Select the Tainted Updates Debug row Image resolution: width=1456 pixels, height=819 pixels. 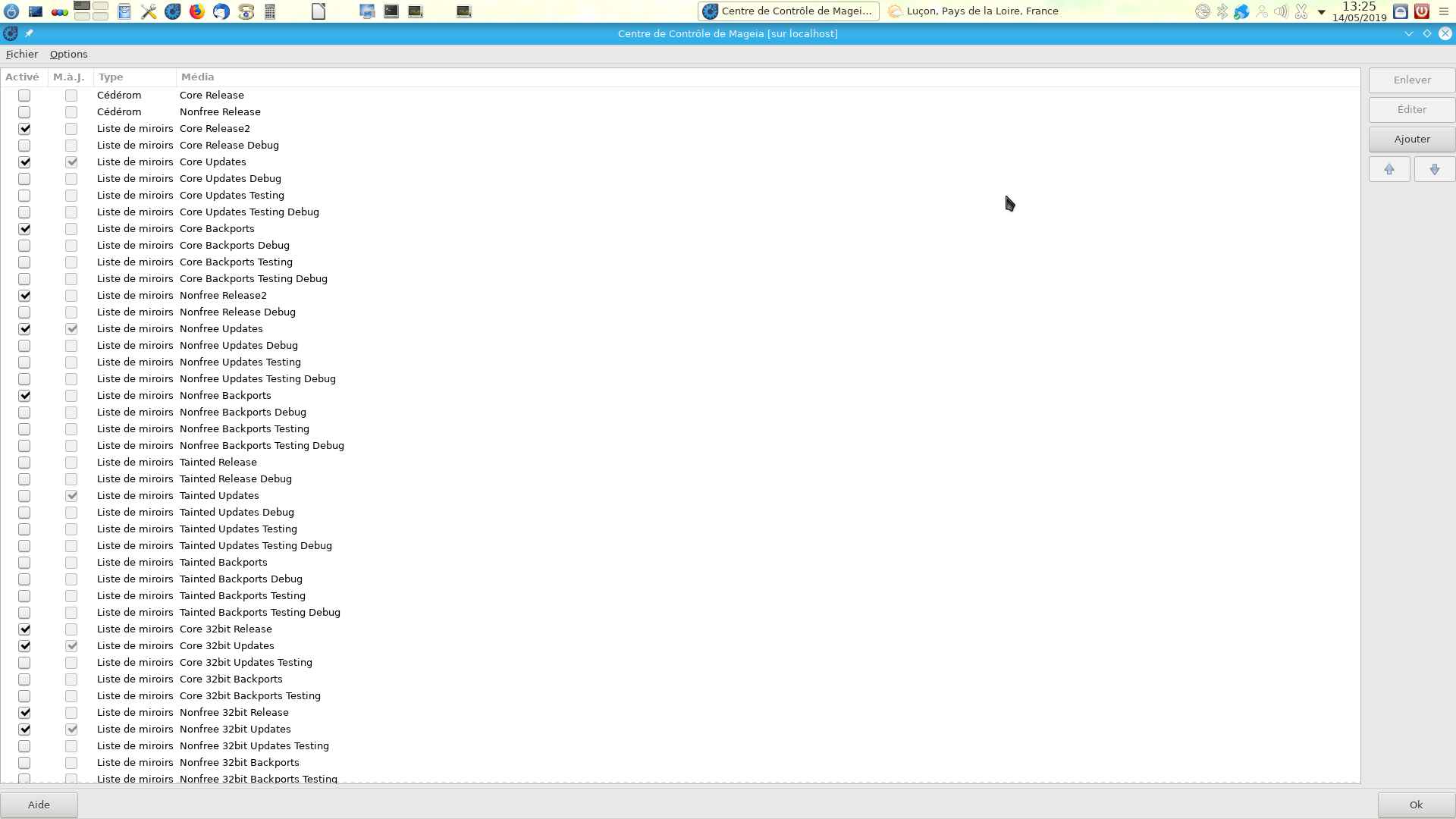[x=680, y=513]
